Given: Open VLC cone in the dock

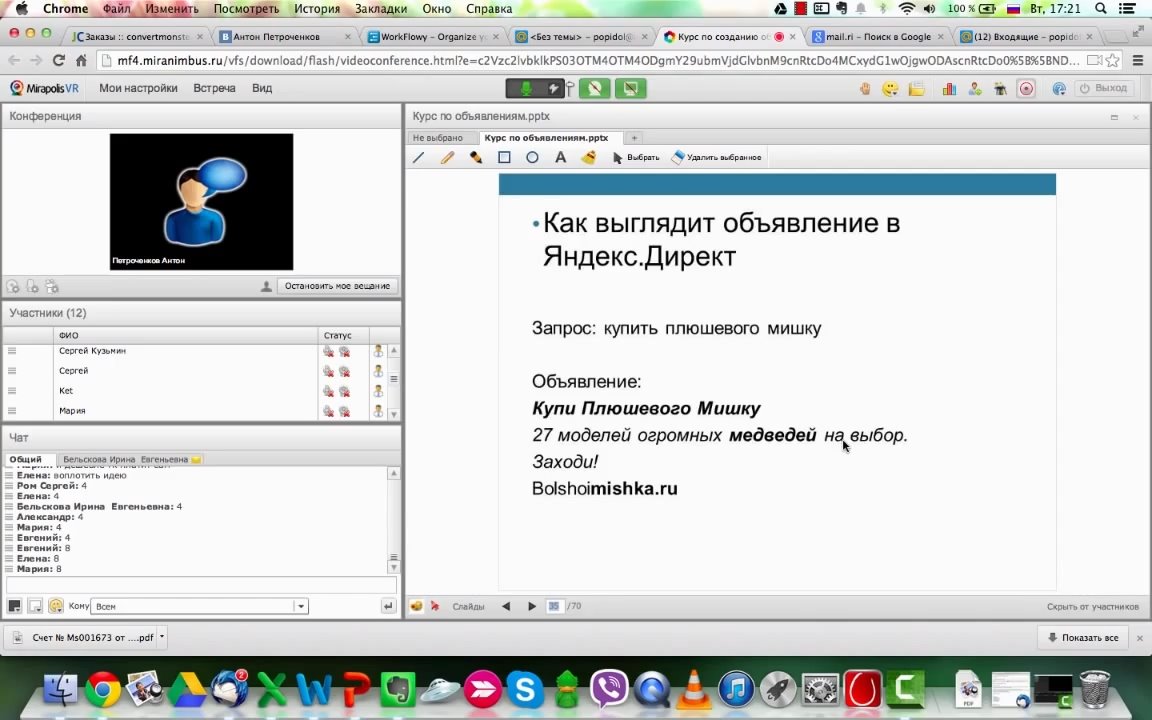Looking at the screenshot, I should pos(694,690).
